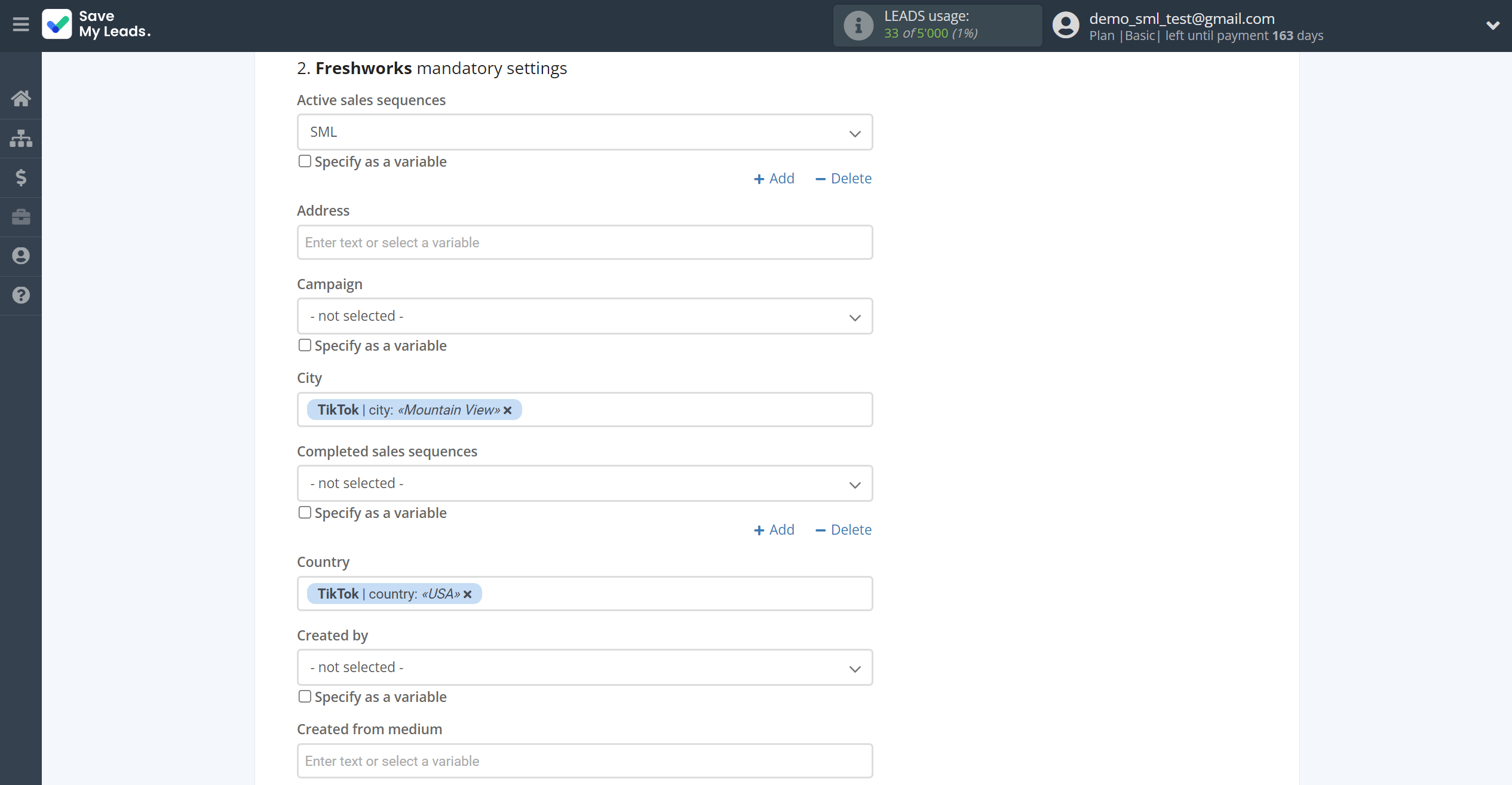
Task: Open the Completed sales sequences dropdown
Action: [x=585, y=483]
